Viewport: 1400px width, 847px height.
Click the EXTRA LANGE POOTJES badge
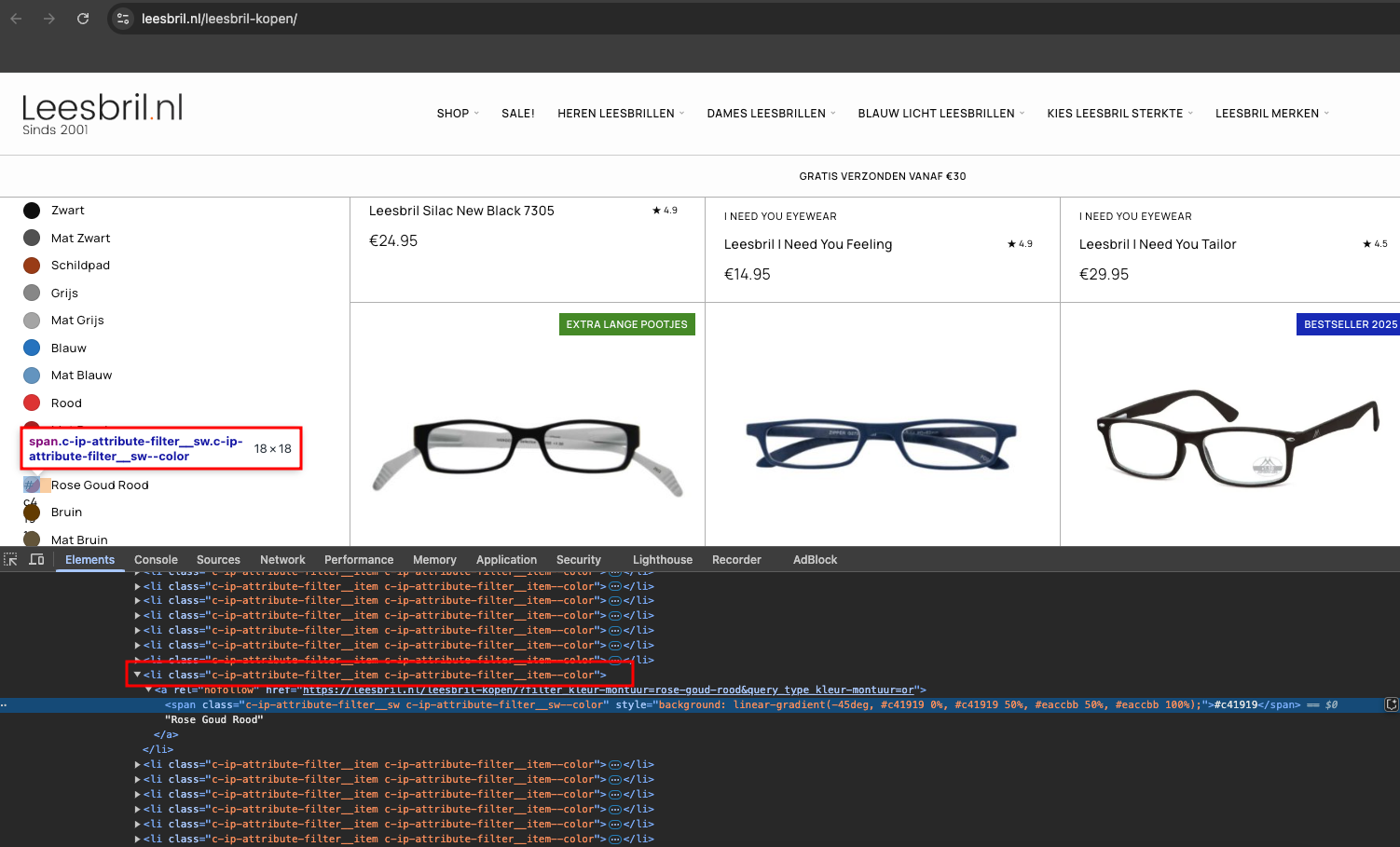(x=626, y=324)
